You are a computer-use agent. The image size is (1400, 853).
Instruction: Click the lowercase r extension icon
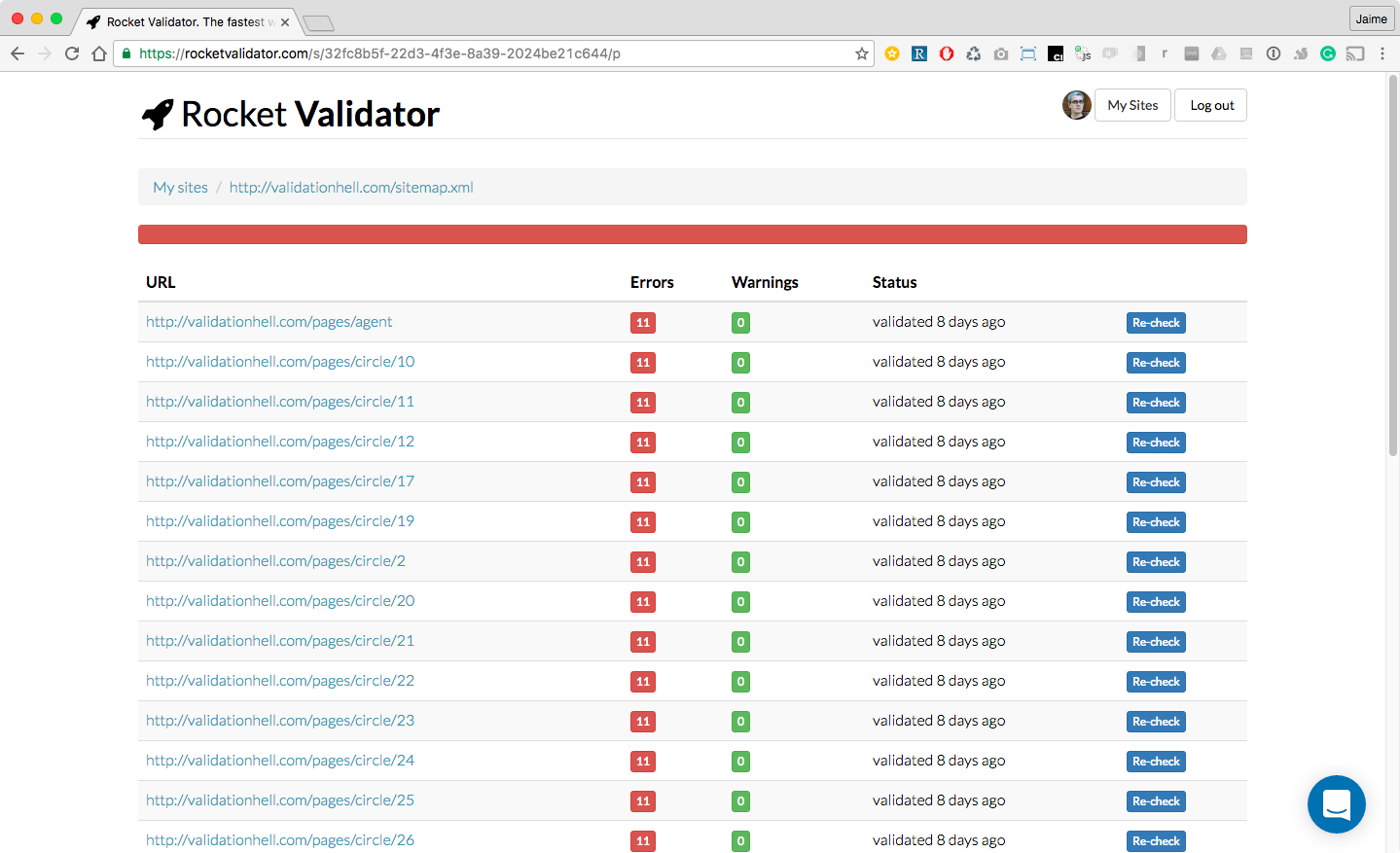coord(1165,53)
